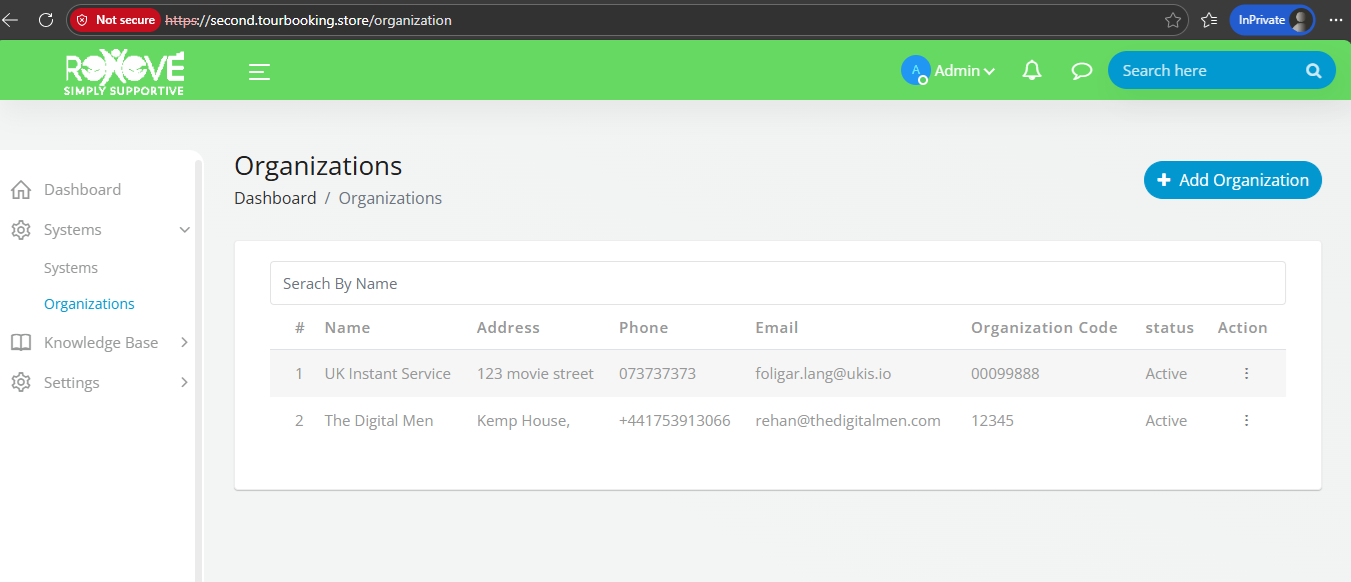Open the notifications bell icon
Screen dimensions: 1351x582
(1032, 71)
